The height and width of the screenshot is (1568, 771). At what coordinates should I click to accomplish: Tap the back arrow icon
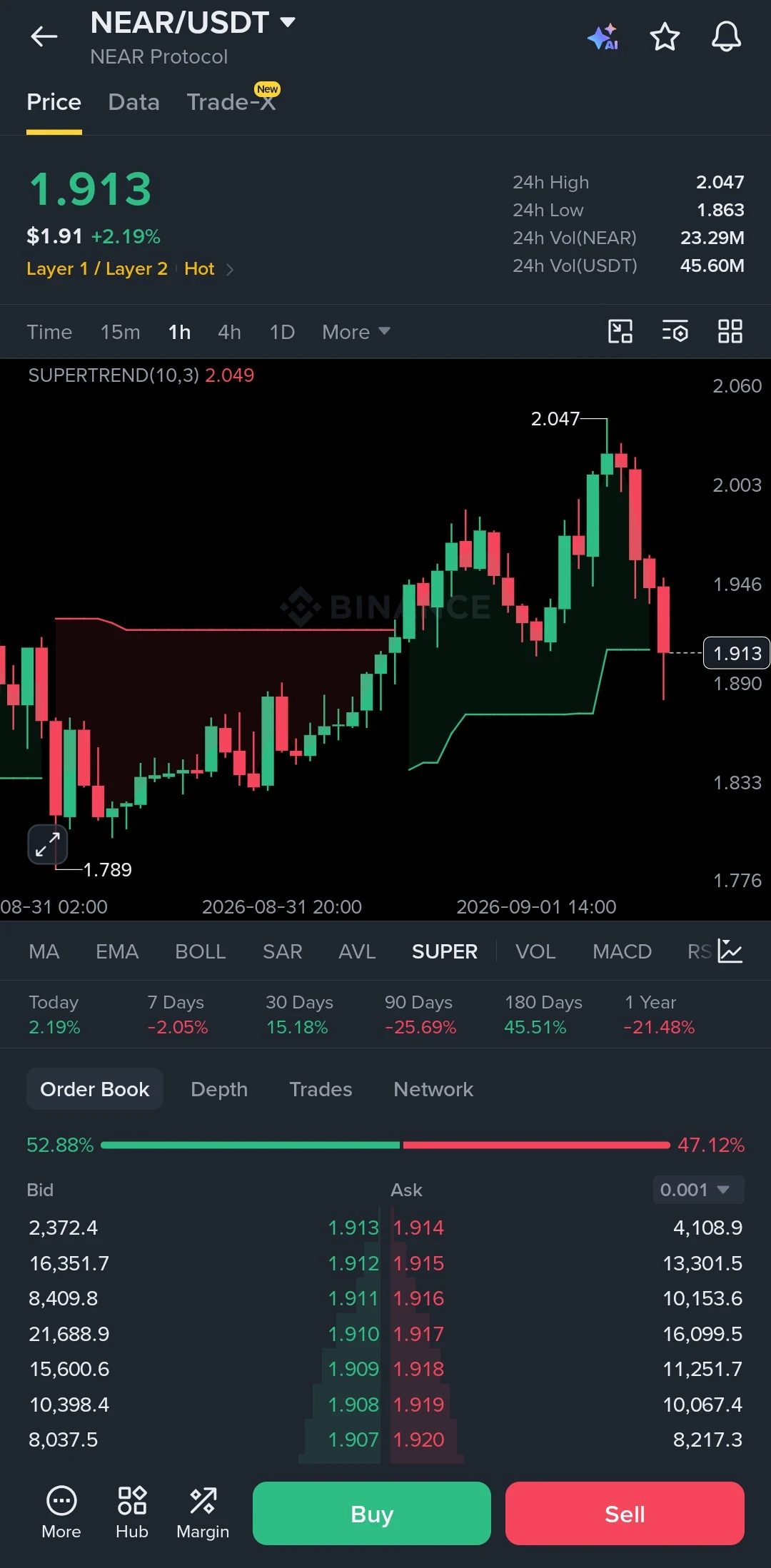[44, 36]
